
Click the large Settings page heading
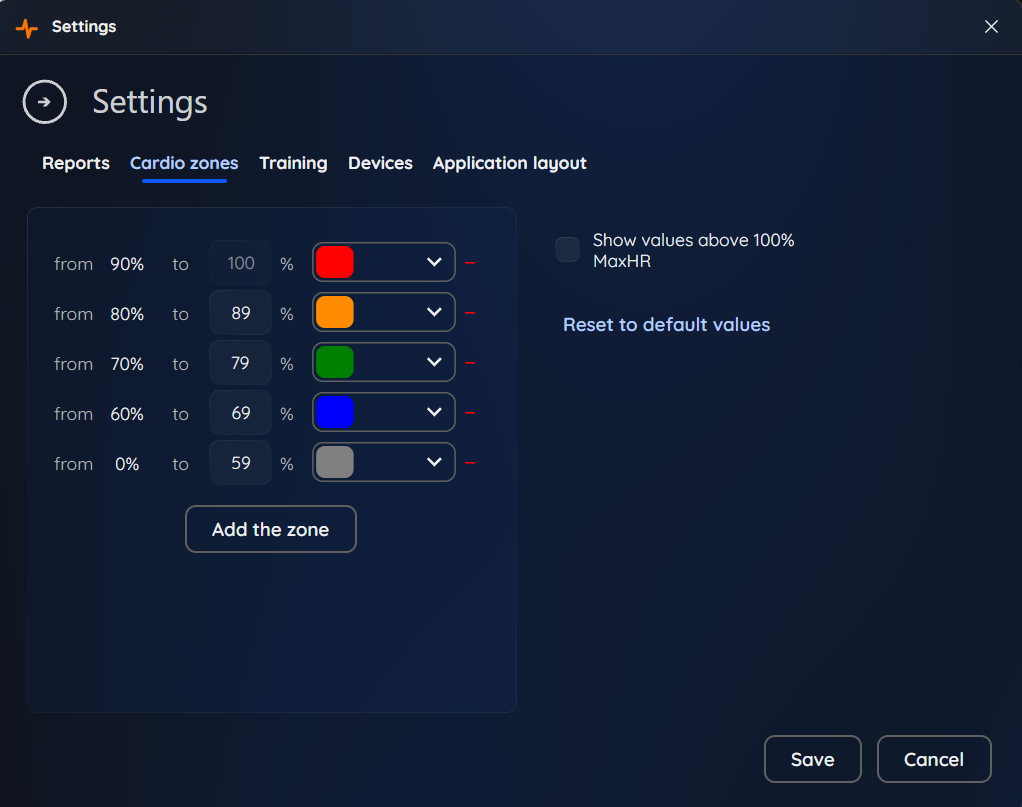tap(150, 102)
